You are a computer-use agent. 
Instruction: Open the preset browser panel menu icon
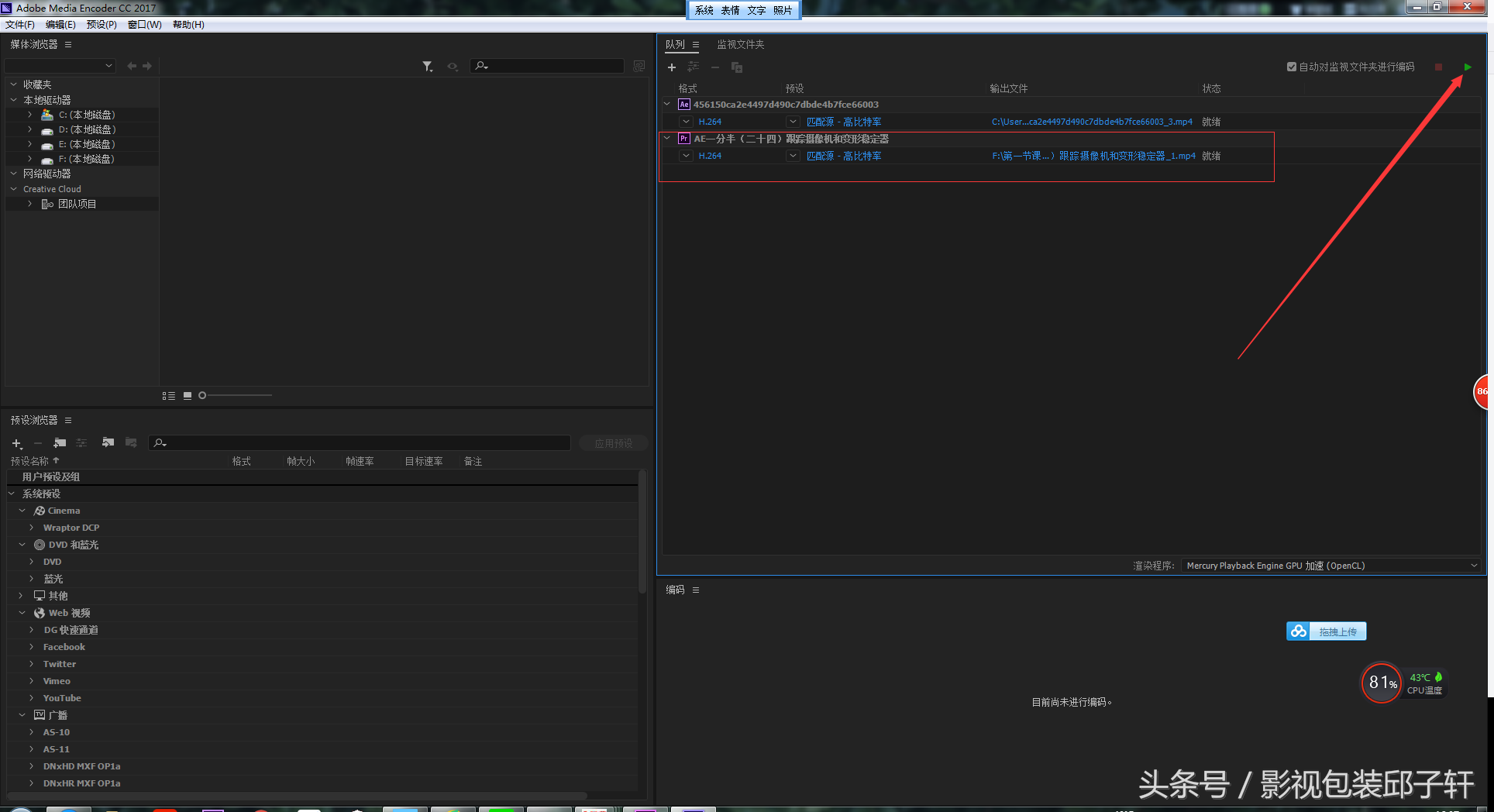coord(68,420)
